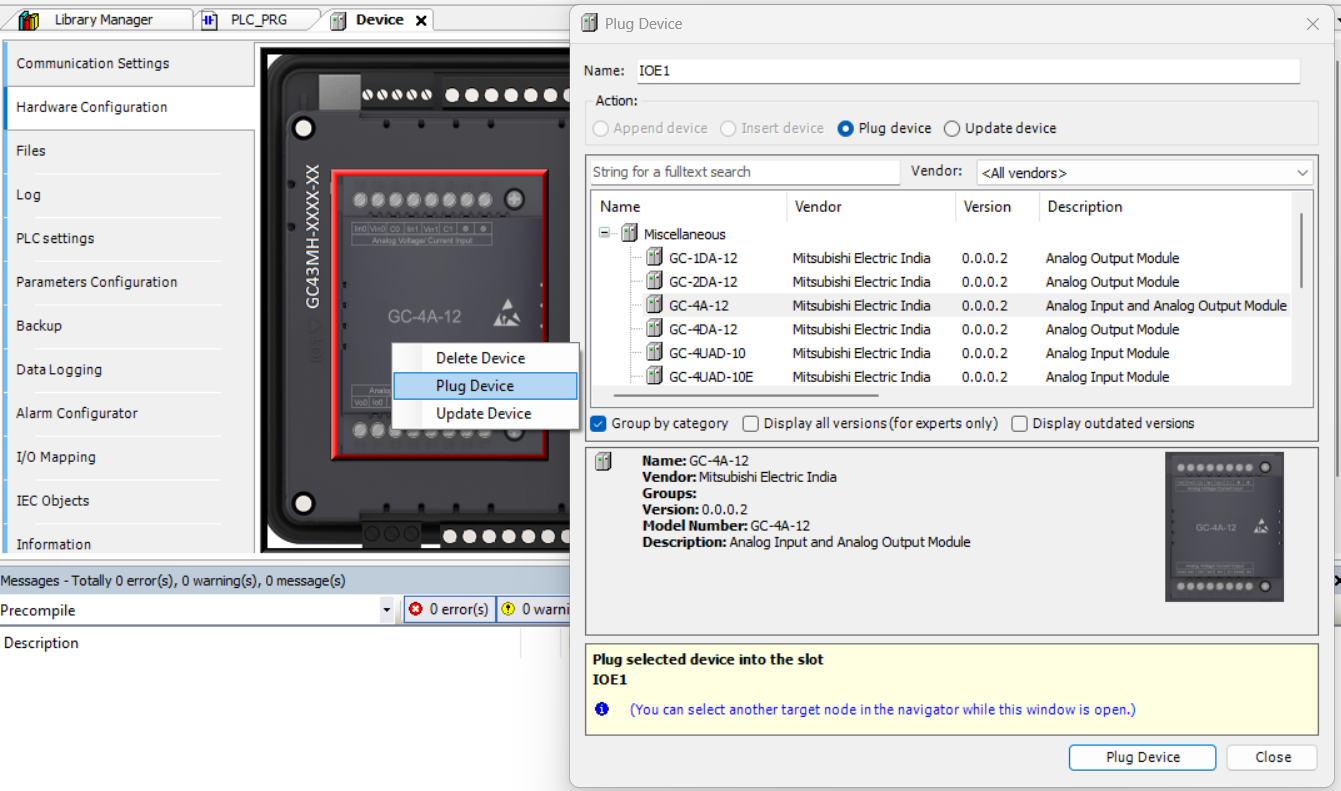
Task: Click the red error icon in Messages
Action: point(416,609)
